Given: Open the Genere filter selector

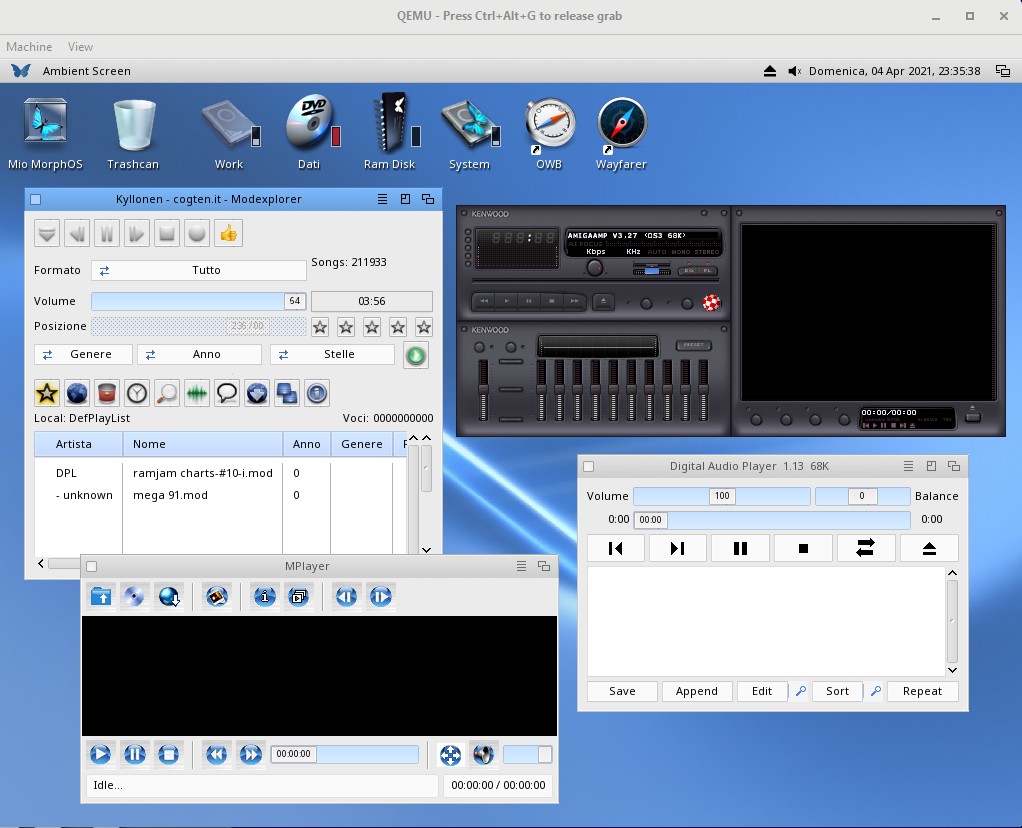Looking at the screenshot, I should click(84, 355).
